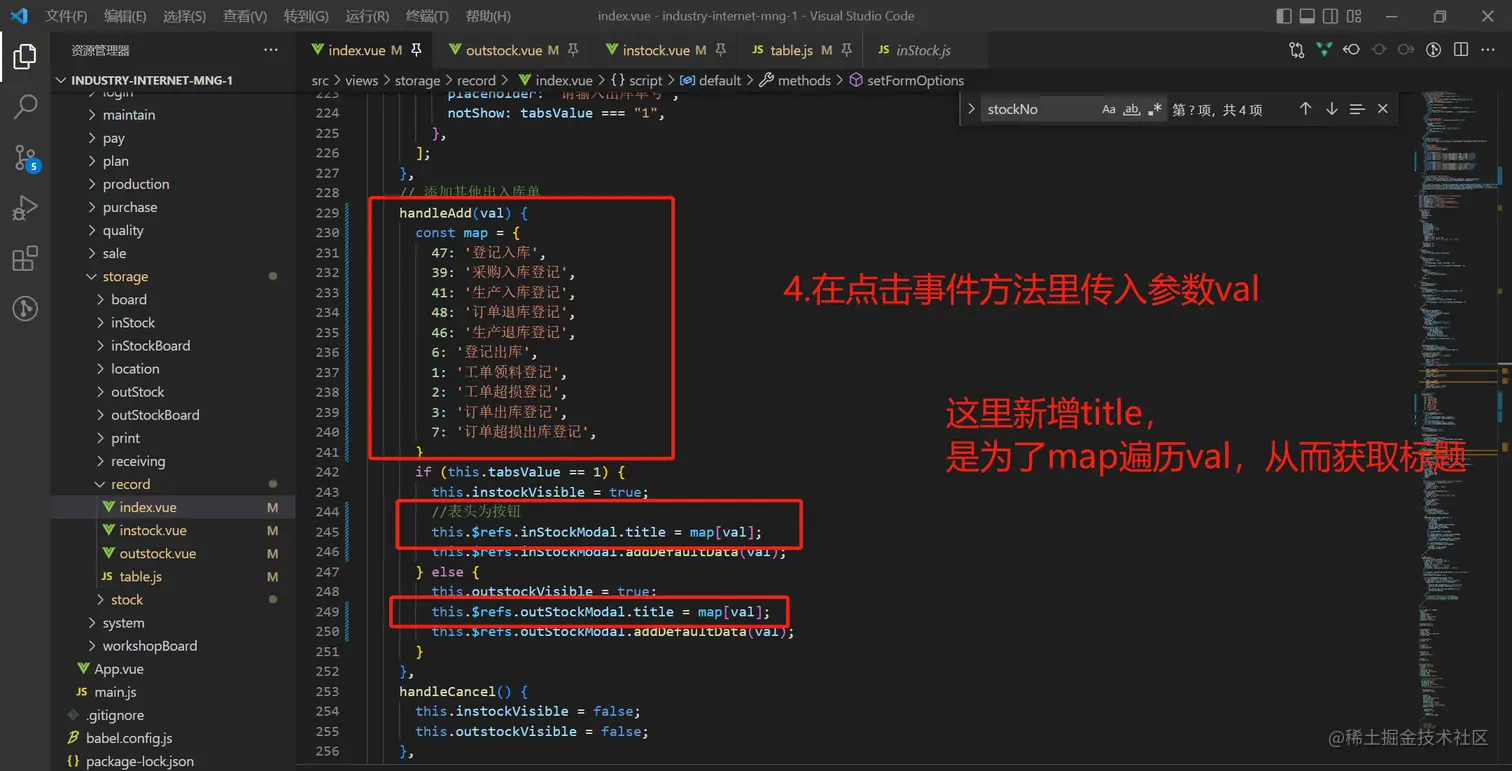Unpin the index.vue tab pin icon
1512x771 pixels.
[416, 50]
